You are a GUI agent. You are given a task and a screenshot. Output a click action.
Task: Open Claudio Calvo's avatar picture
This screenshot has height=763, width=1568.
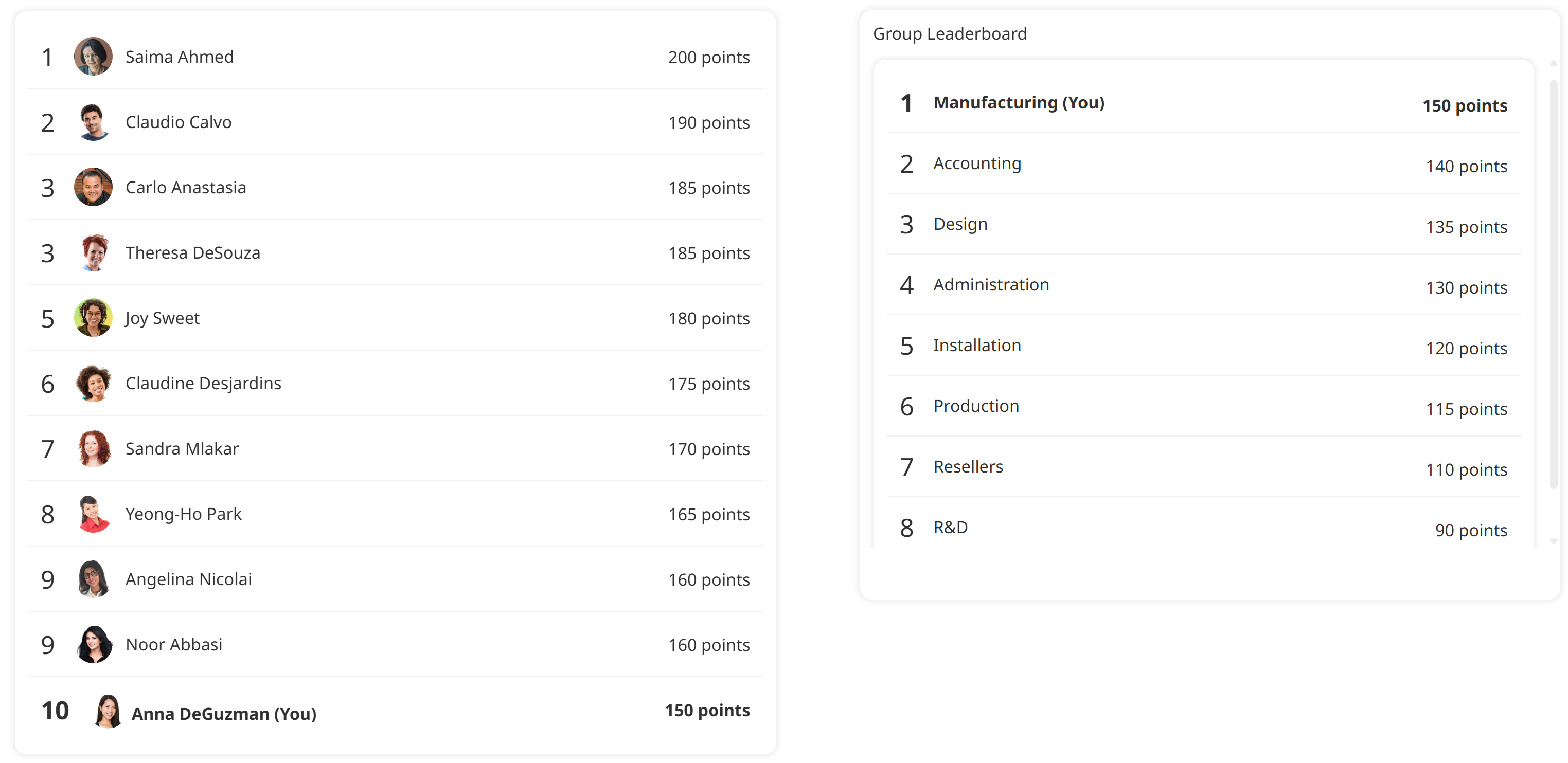tap(93, 122)
